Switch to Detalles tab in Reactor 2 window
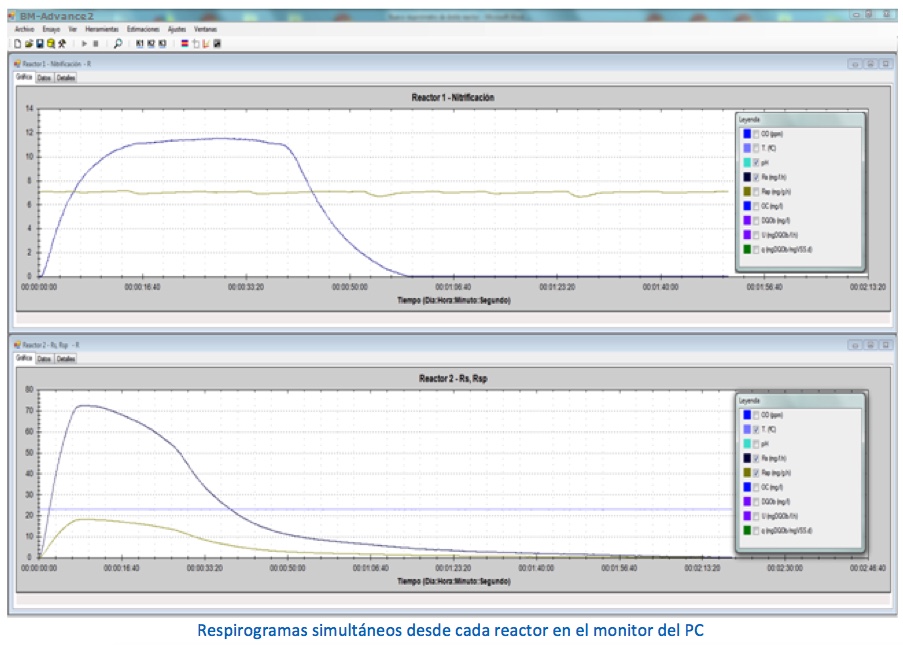Viewport: 903px width, 645px height. click(66, 359)
